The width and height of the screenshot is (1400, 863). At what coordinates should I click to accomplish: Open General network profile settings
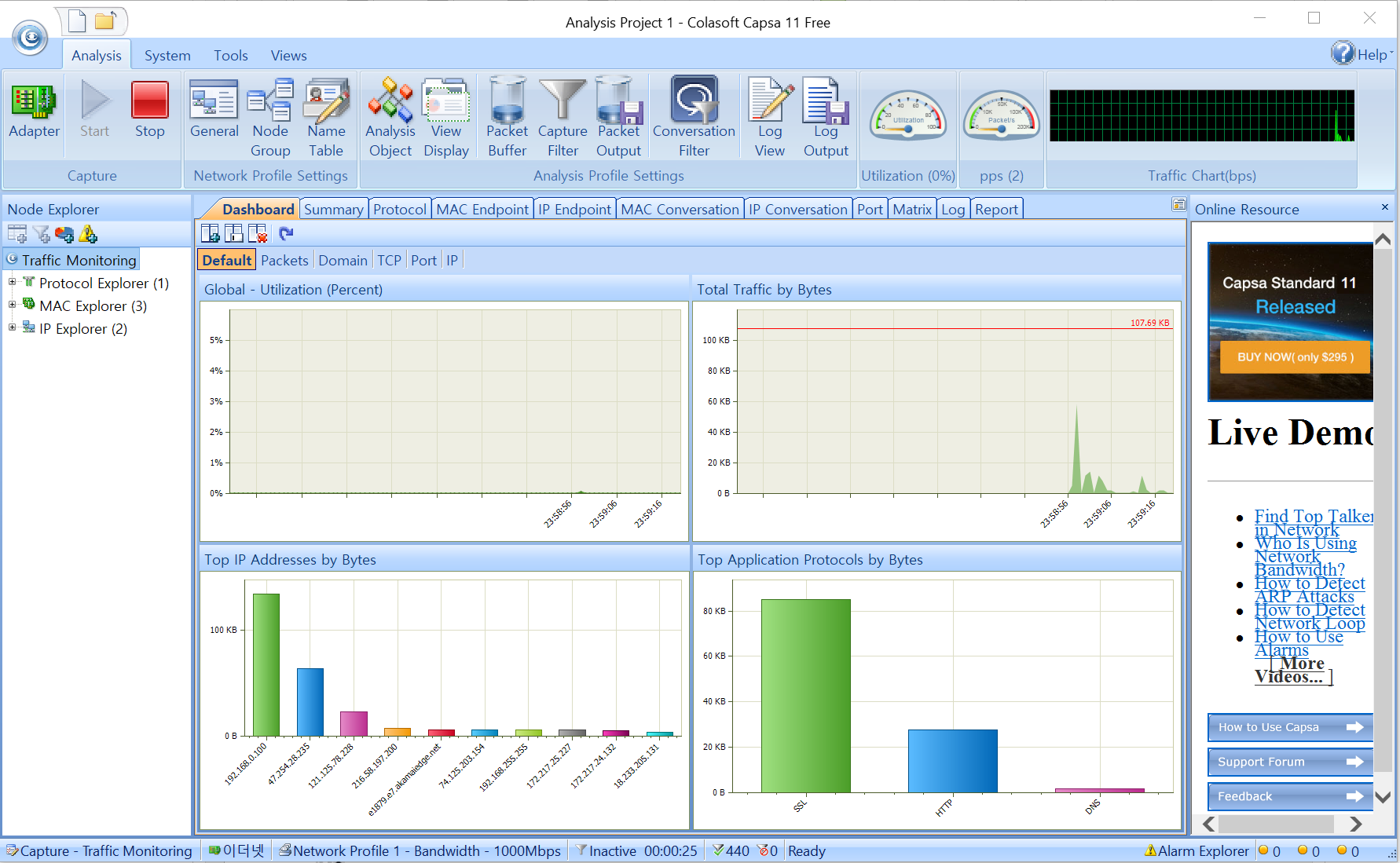(x=214, y=110)
